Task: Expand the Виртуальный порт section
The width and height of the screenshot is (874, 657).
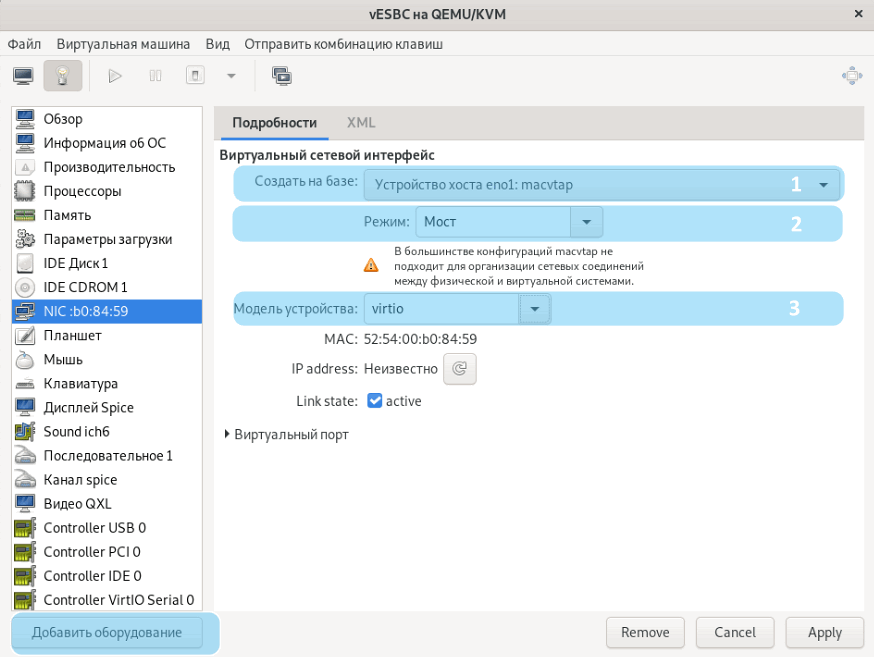Action: click(x=229, y=435)
